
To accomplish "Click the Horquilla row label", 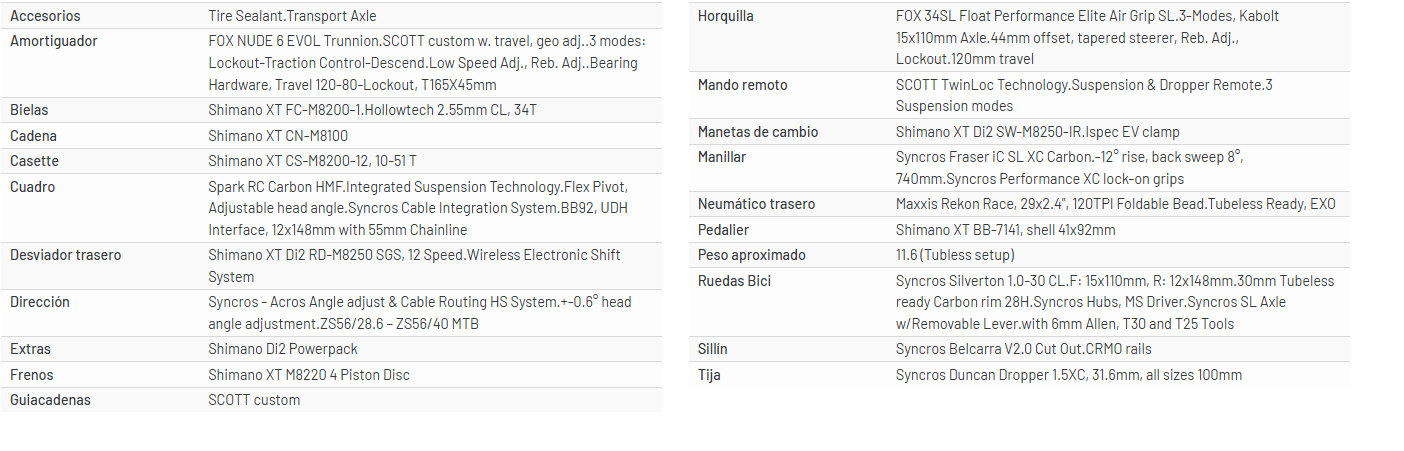I will pyautogui.click(x=726, y=16).
